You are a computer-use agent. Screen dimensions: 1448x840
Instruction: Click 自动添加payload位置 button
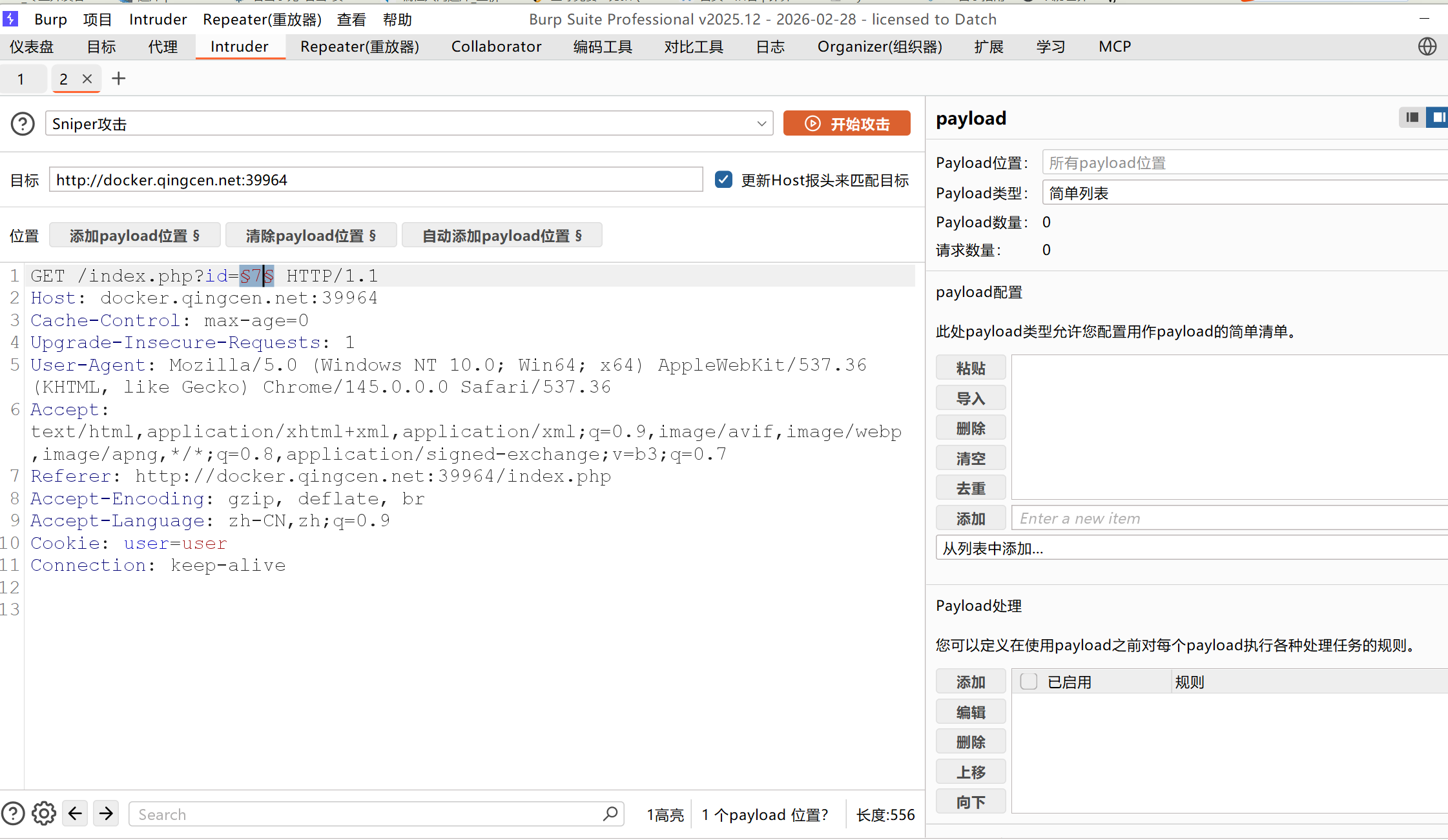coord(501,235)
